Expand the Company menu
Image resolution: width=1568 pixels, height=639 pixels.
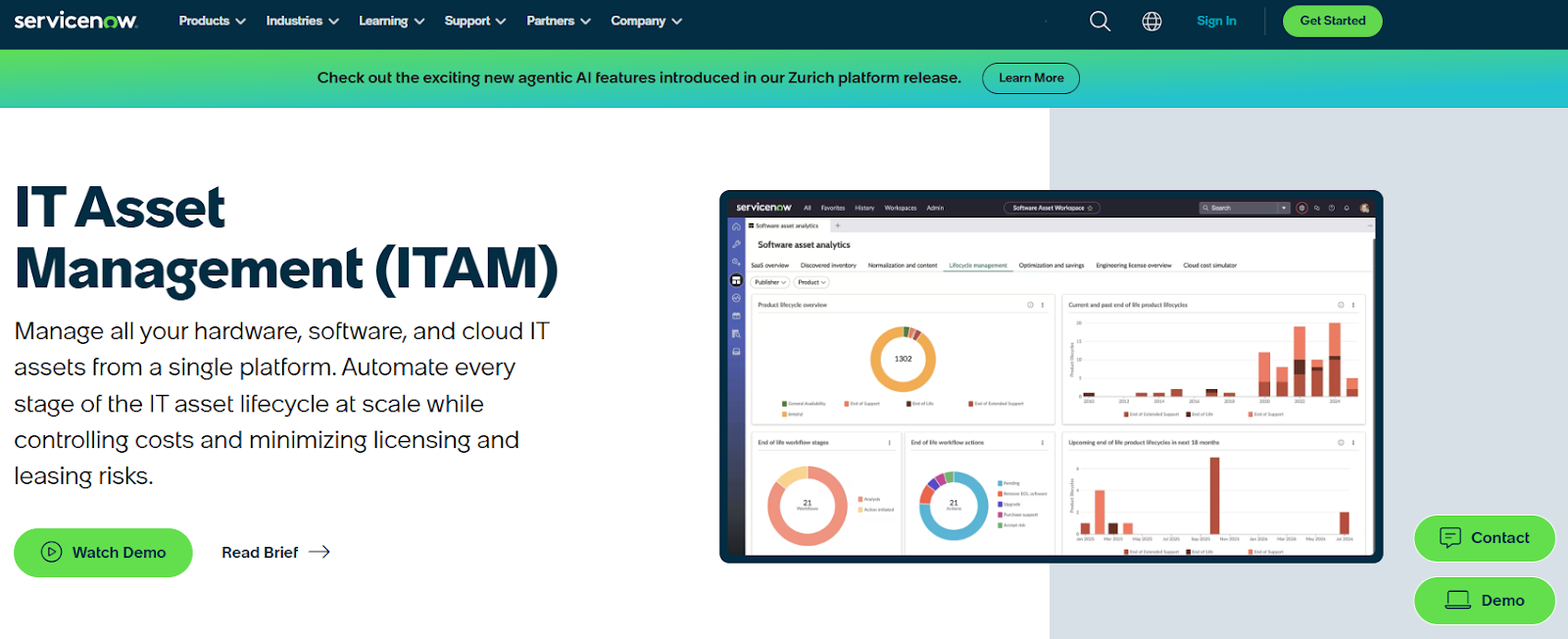(x=646, y=21)
